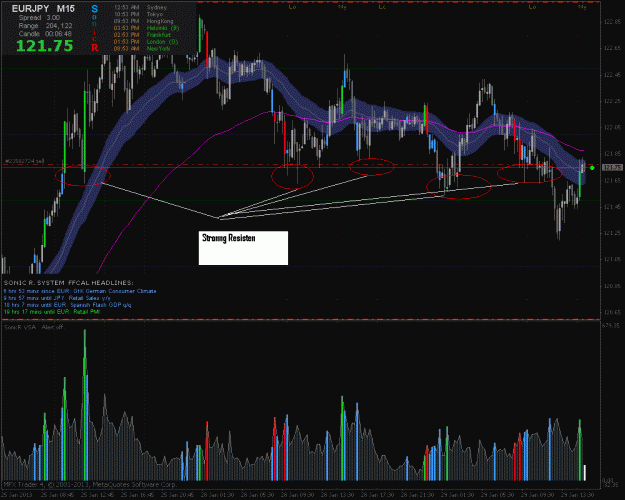Image resolution: width=625 pixels, height=500 pixels.
Task: Click 121.45 on the price scale
Action: (x=612, y=207)
